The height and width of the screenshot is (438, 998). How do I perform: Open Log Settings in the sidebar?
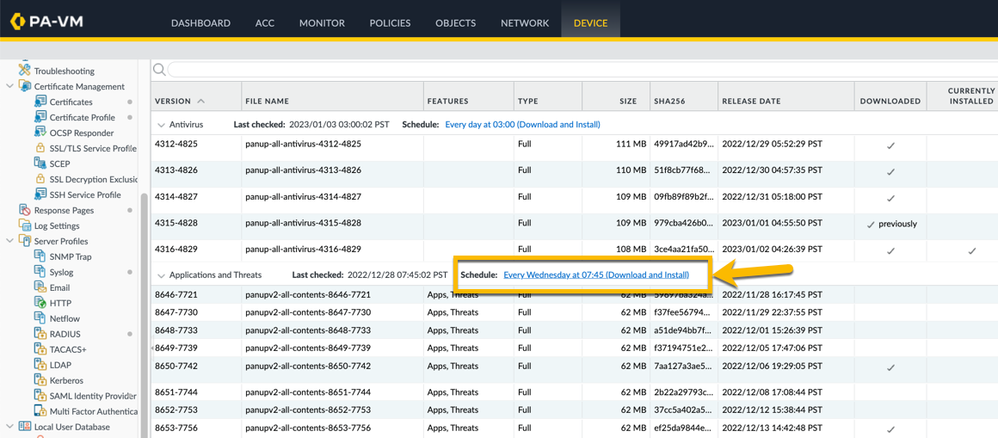coord(56,226)
